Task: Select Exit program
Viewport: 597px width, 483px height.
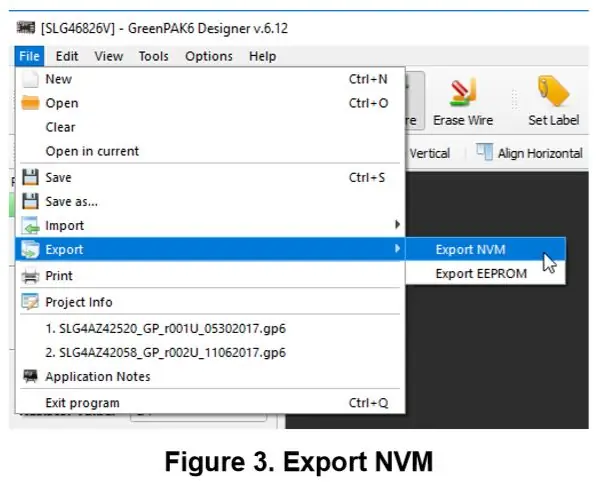Action: coord(210,403)
